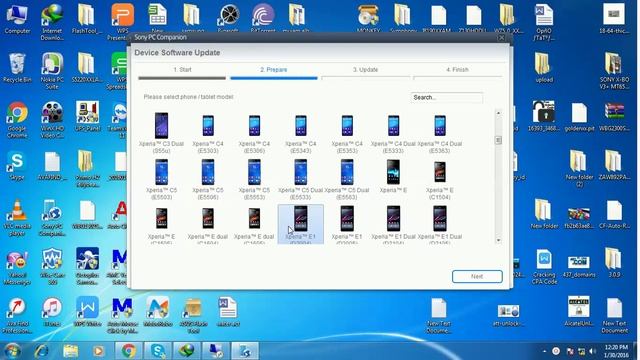
Task: Open the WinX HD Video Converter icon
Action: [52, 120]
